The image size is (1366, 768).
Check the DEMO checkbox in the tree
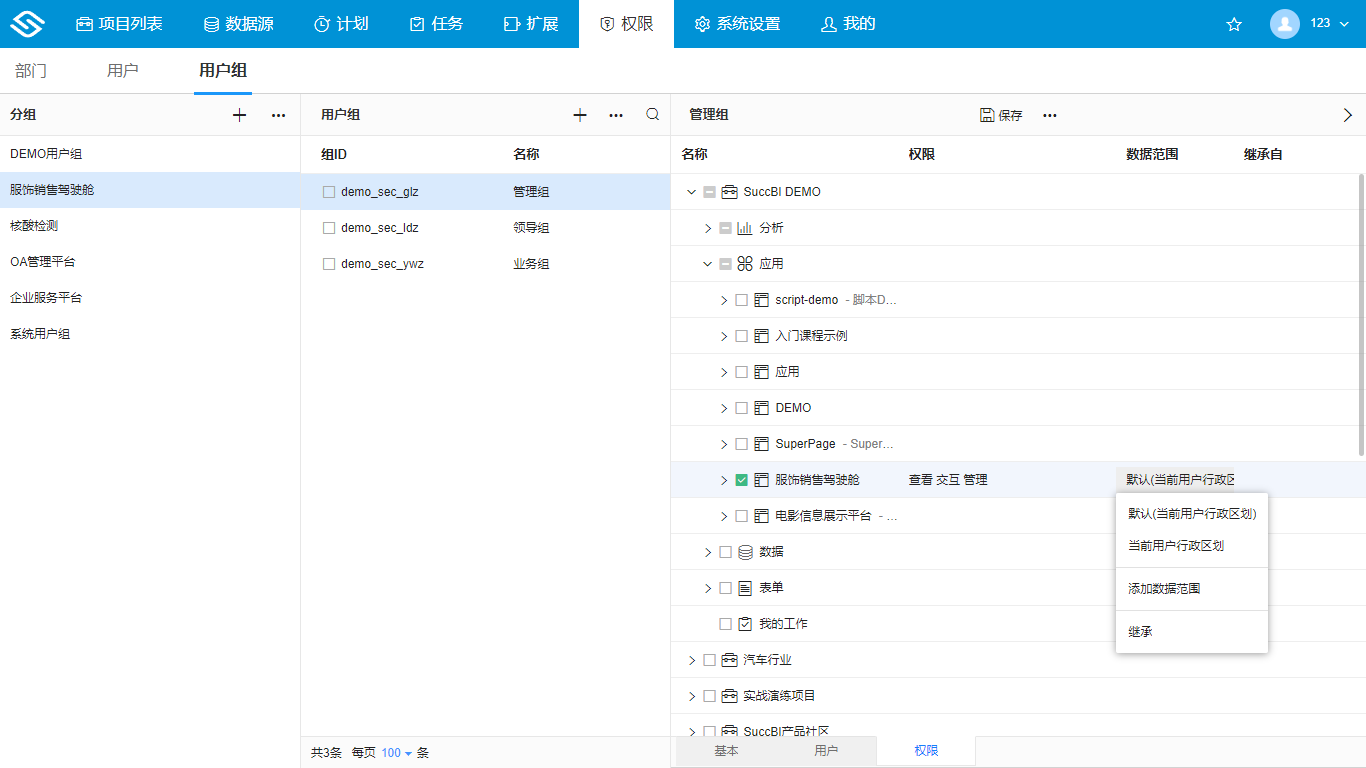point(740,407)
